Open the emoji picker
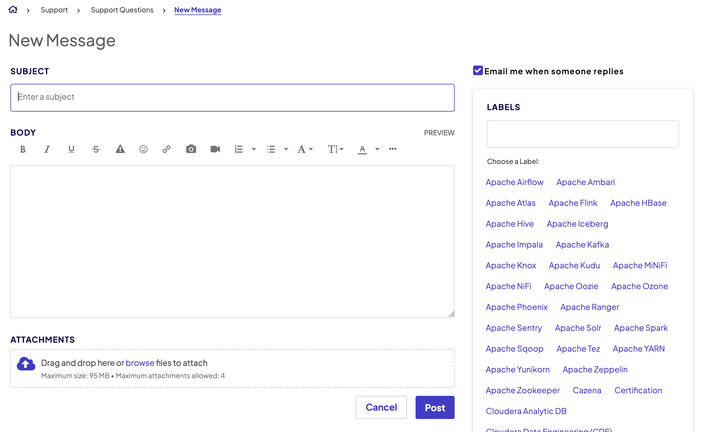 (143, 149)
